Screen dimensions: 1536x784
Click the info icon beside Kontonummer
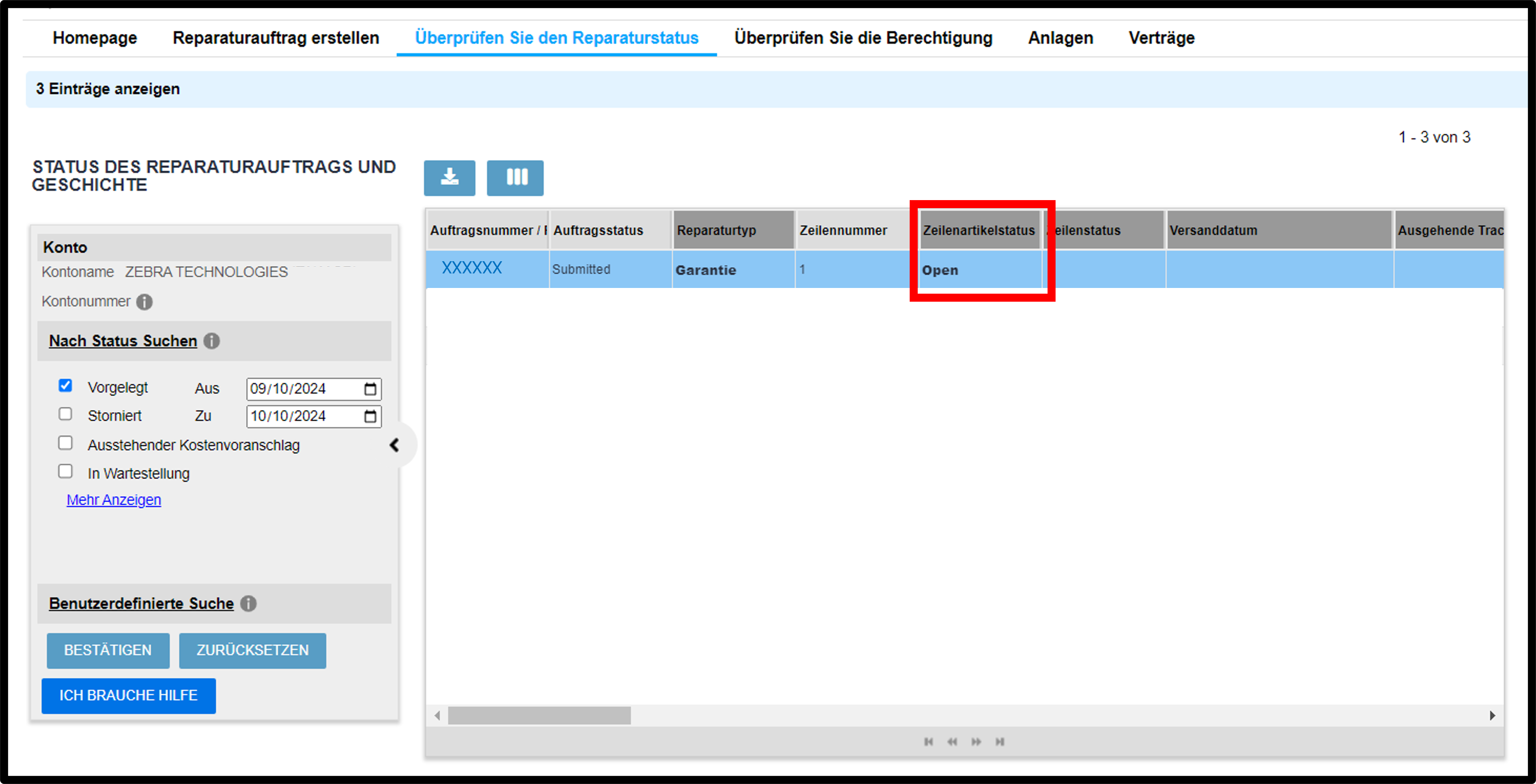(144, 302)
